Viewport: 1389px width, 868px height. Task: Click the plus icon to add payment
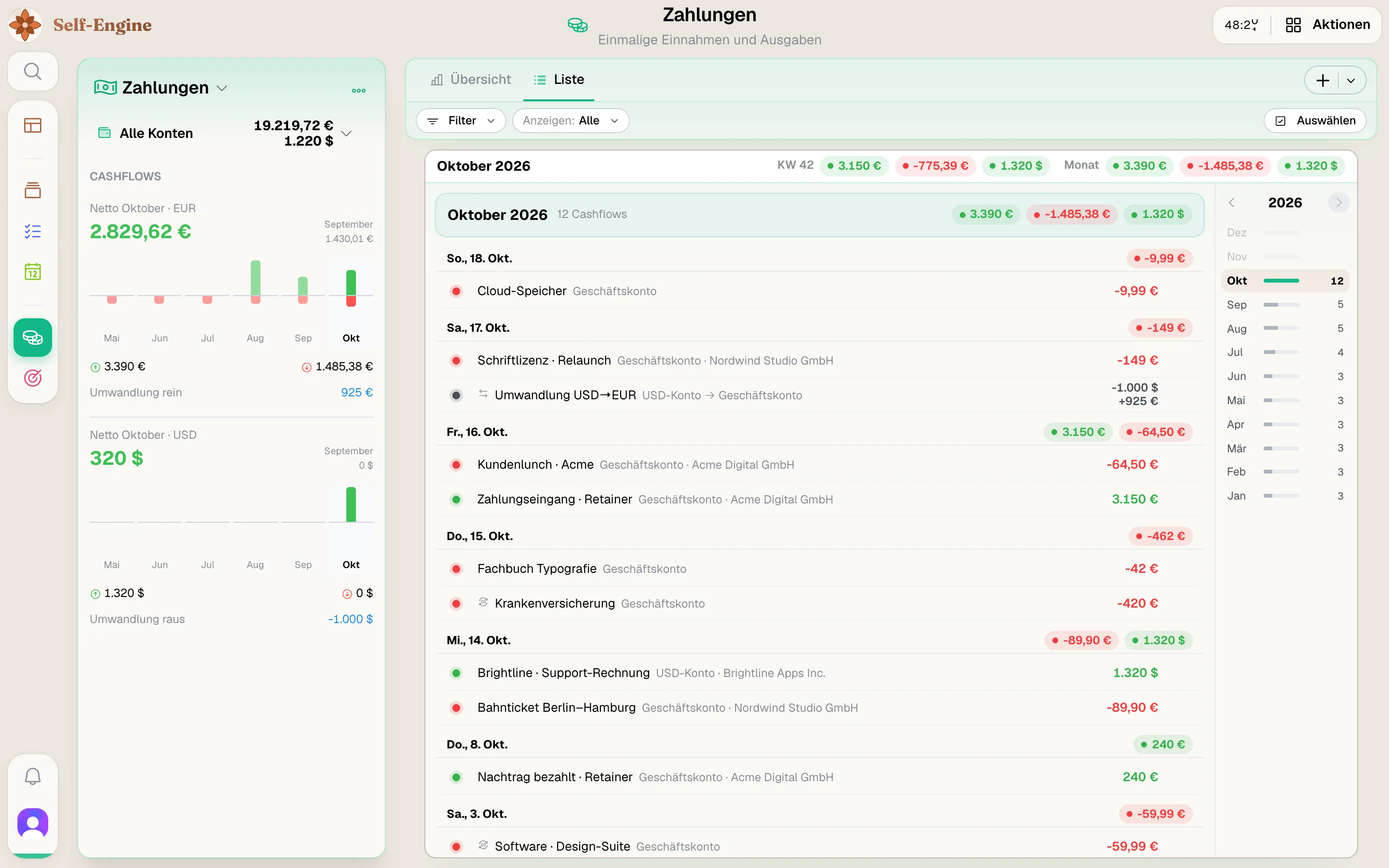coord(1322,81)
